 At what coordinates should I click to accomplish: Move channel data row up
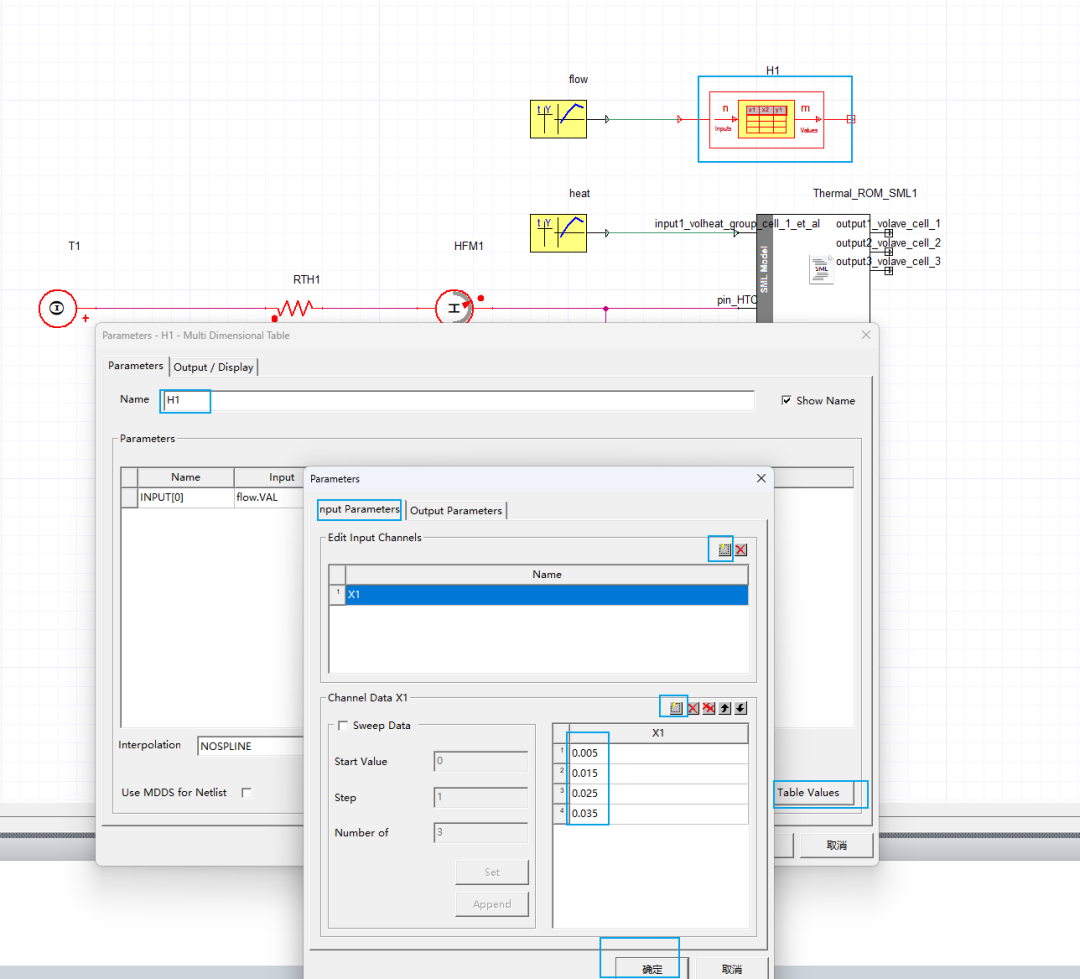724,708
